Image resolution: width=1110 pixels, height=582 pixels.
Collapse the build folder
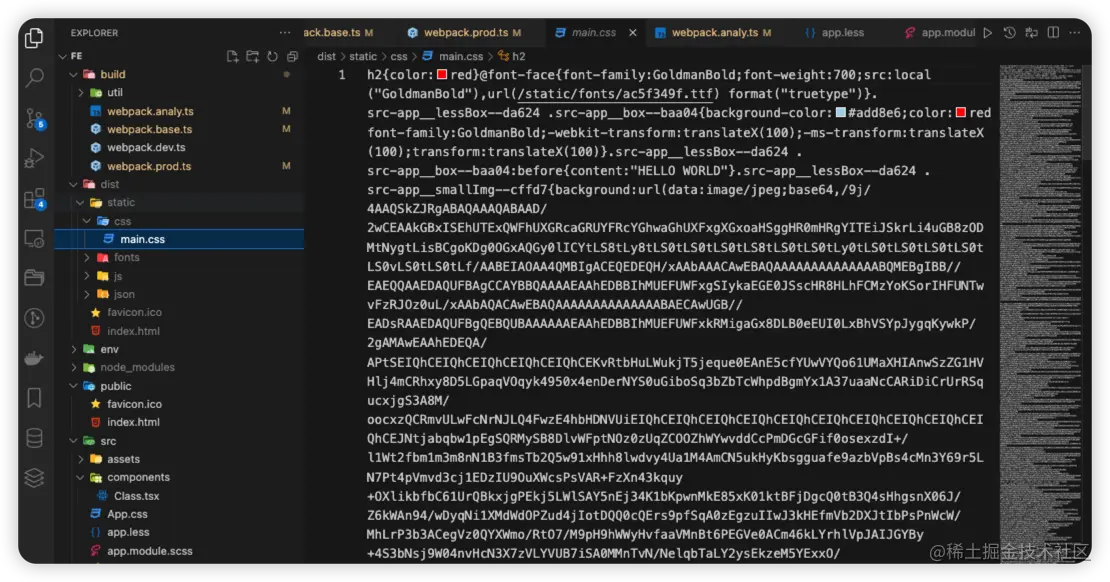tap(113, 74)
